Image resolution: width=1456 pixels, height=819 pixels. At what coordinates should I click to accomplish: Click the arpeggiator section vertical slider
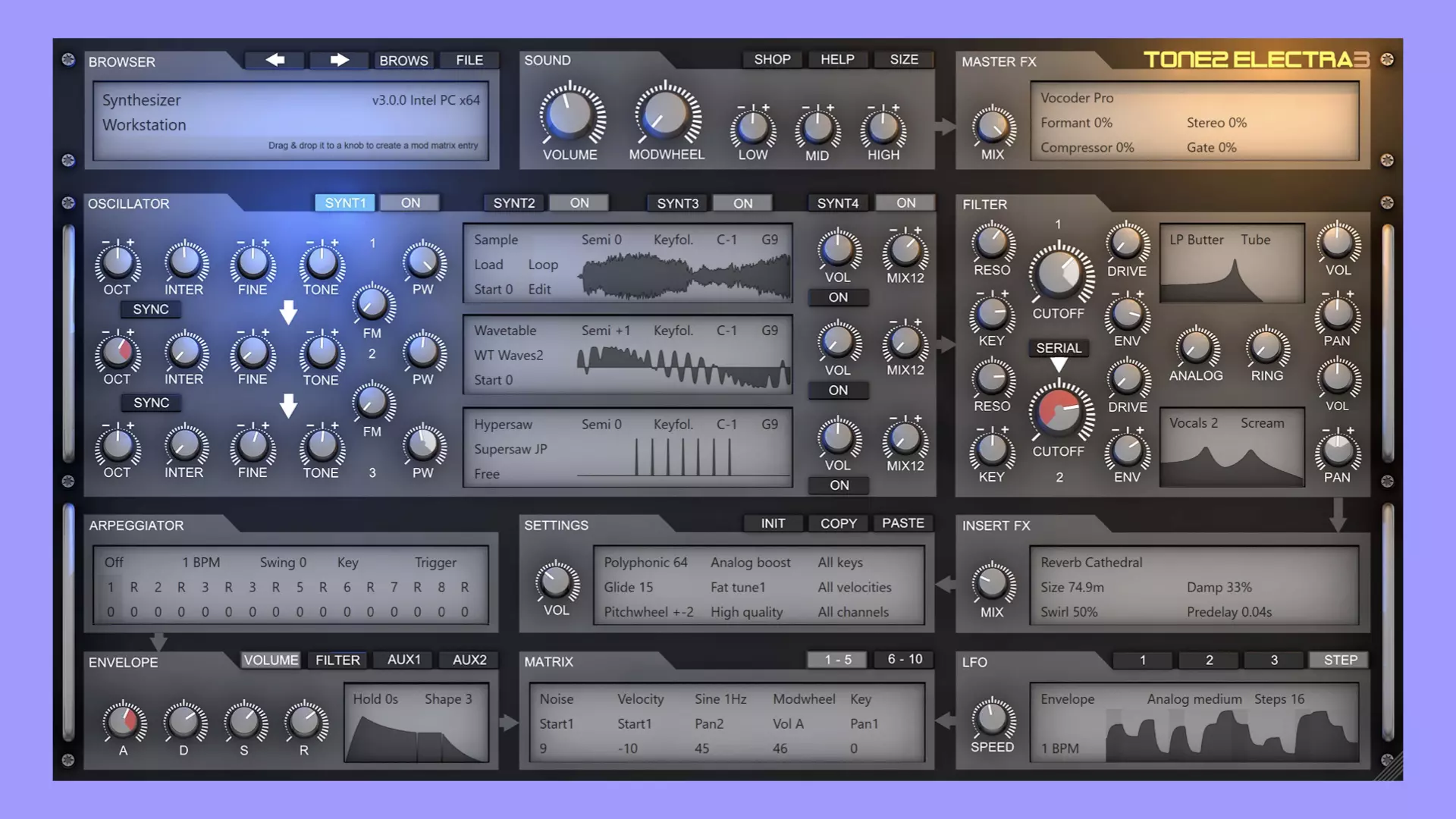68,622
